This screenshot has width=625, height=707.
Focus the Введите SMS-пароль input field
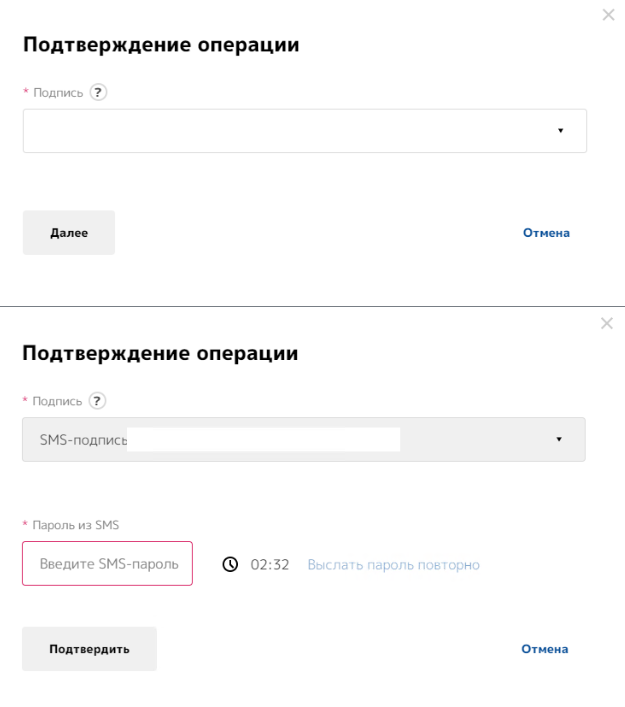(108, 564)
